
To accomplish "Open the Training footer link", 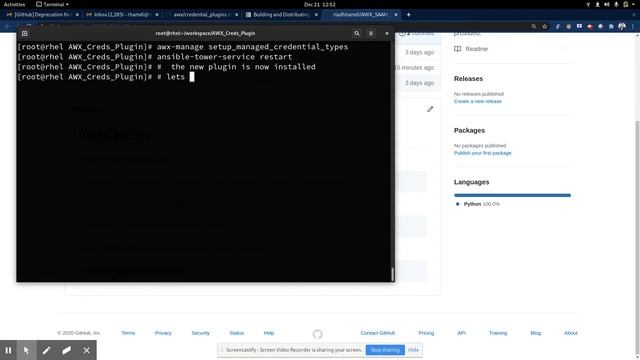I will click(498, 333).
